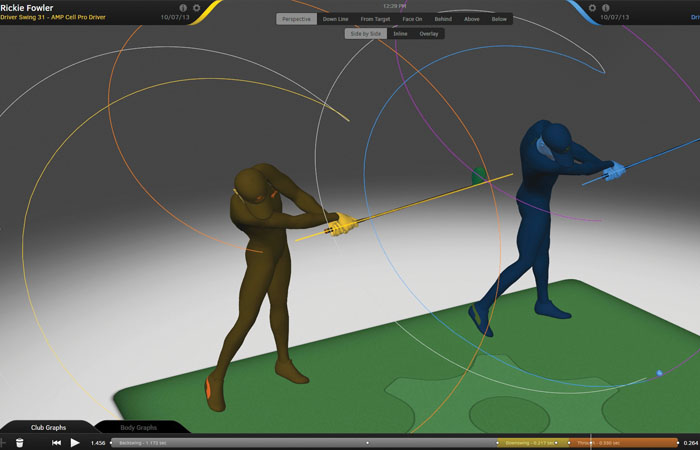Select the Below camera view

pyautogui.click(x=499, y=19)
